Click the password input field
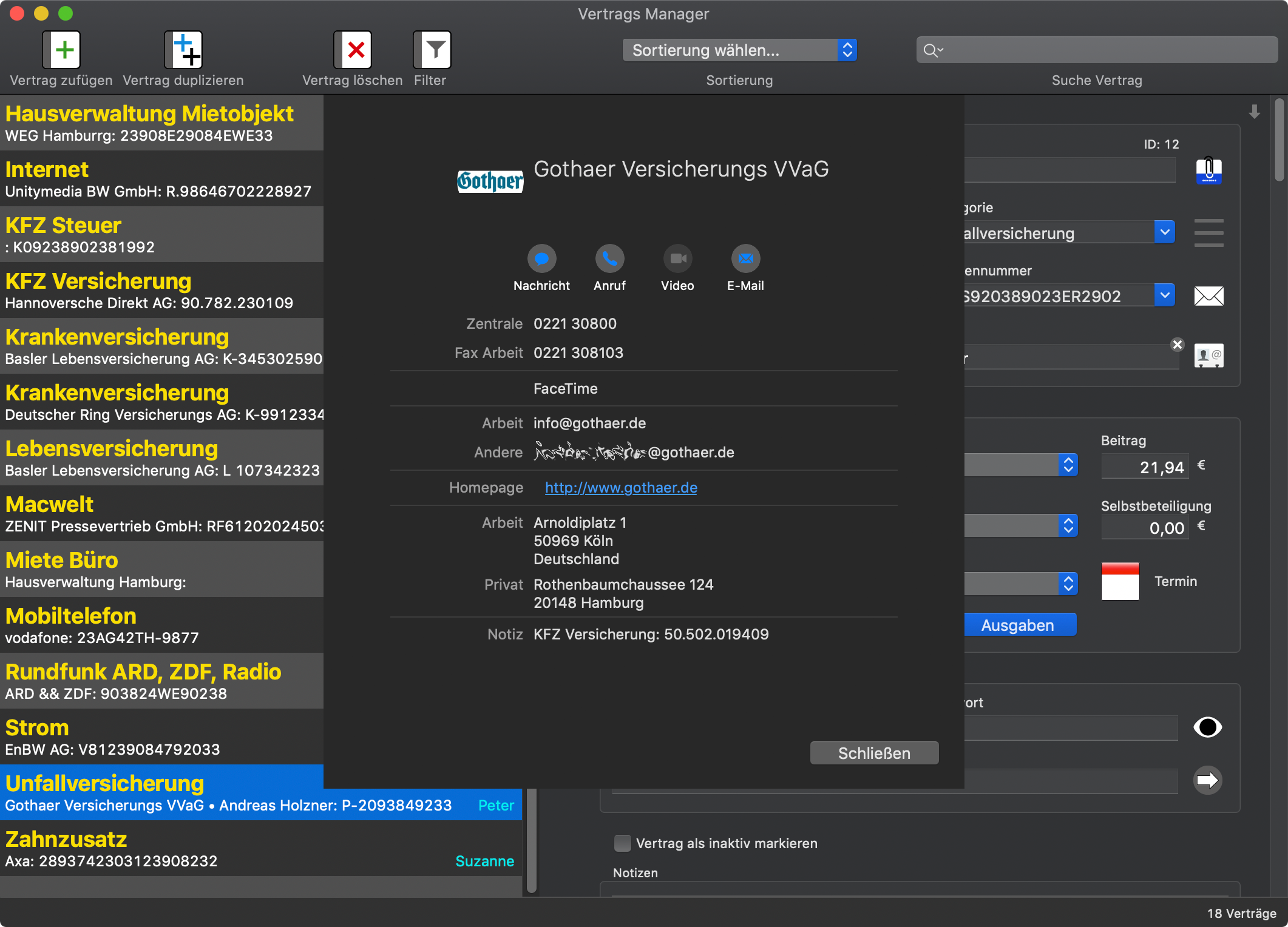This screenshot has height=927, width=1288. [1071, 727]
